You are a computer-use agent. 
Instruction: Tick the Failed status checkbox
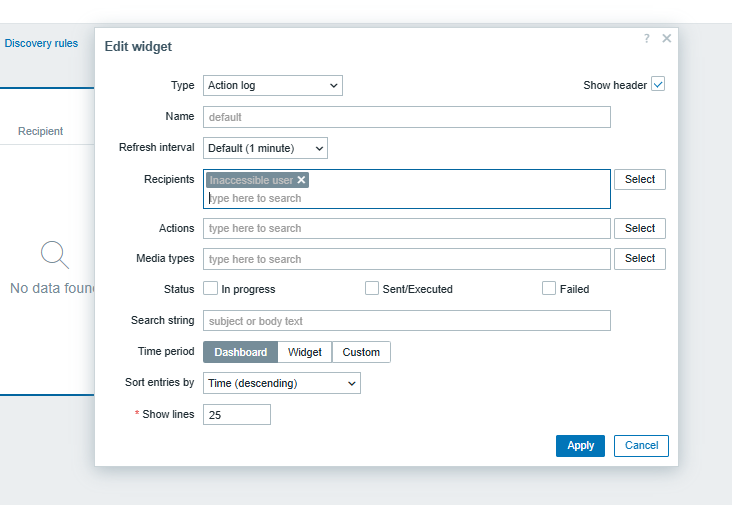(x=549, y=288)
